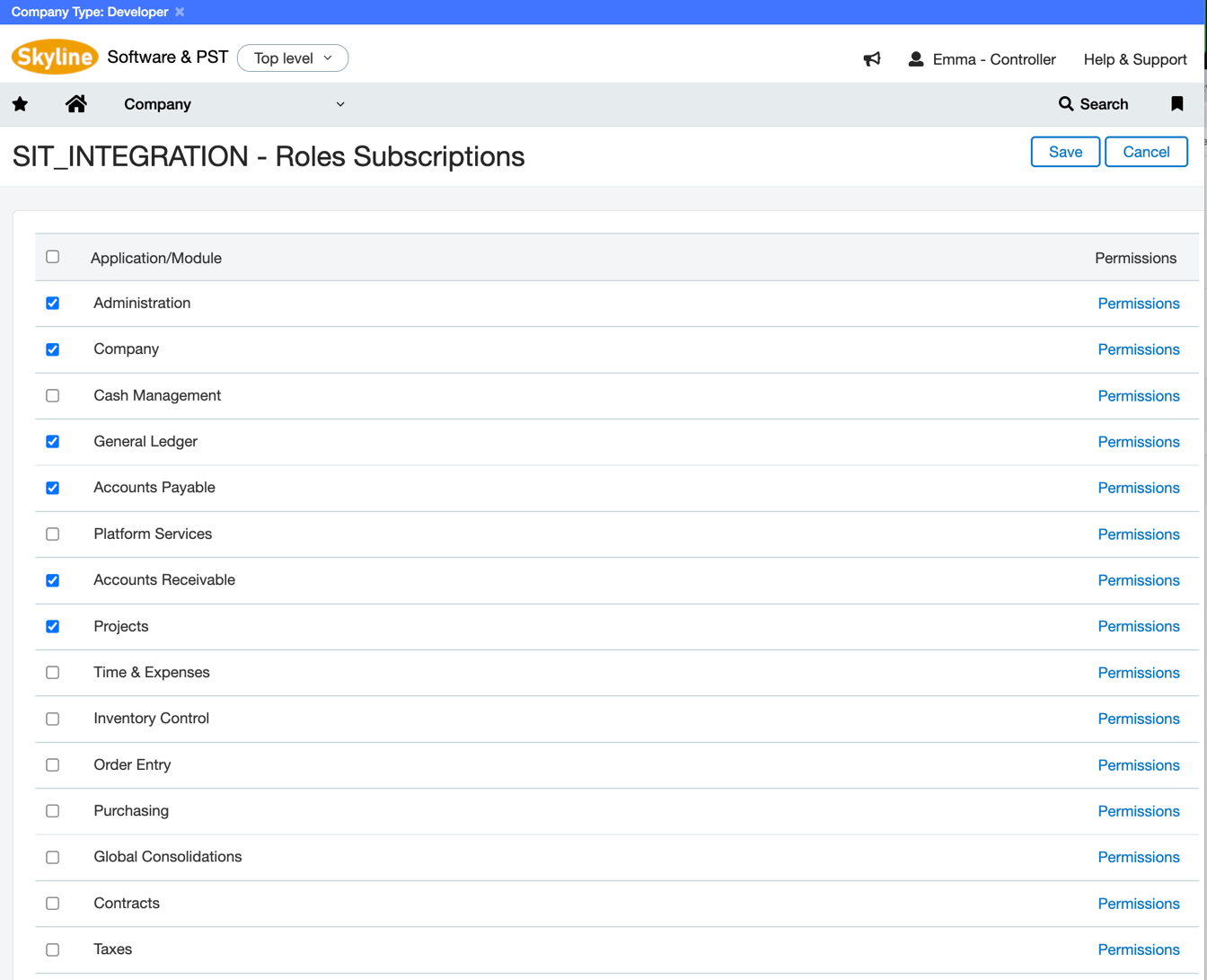Click the Save button
The height and width of the screenshot is (980, 1207).
[1065, 152]
